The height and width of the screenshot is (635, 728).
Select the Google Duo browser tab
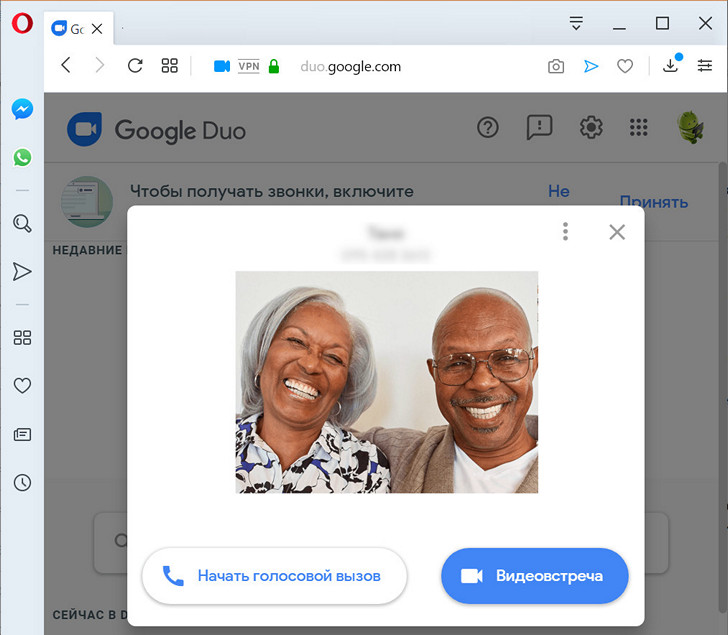[78, 29]
